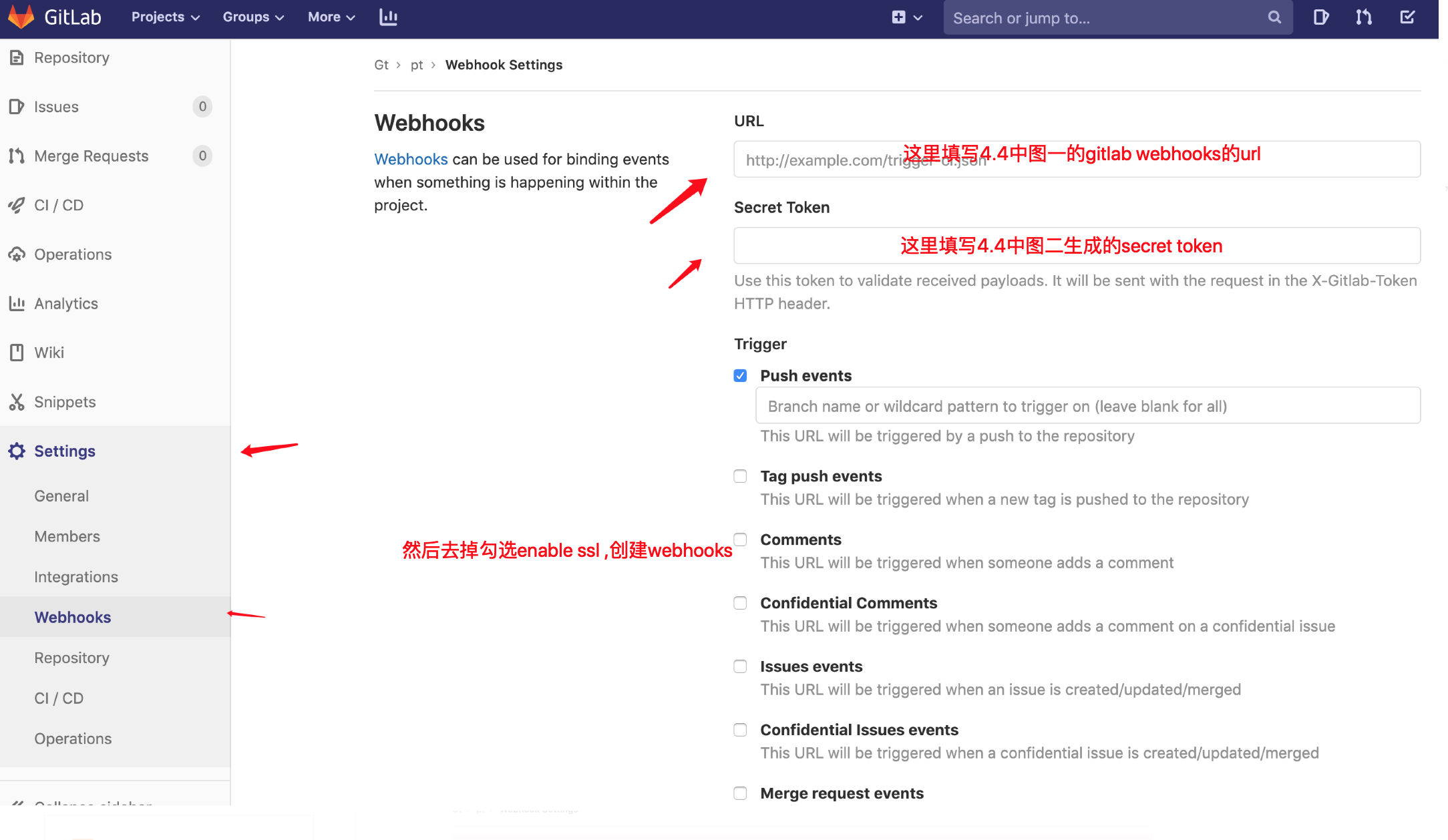Uncheck the Push events checkbox
Viewport: 1448px width, 840px height.
(x=740, y=376)
